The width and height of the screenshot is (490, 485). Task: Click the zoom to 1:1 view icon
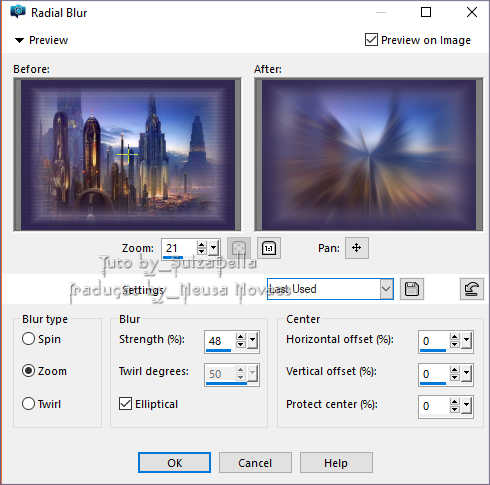pos(269,248)
